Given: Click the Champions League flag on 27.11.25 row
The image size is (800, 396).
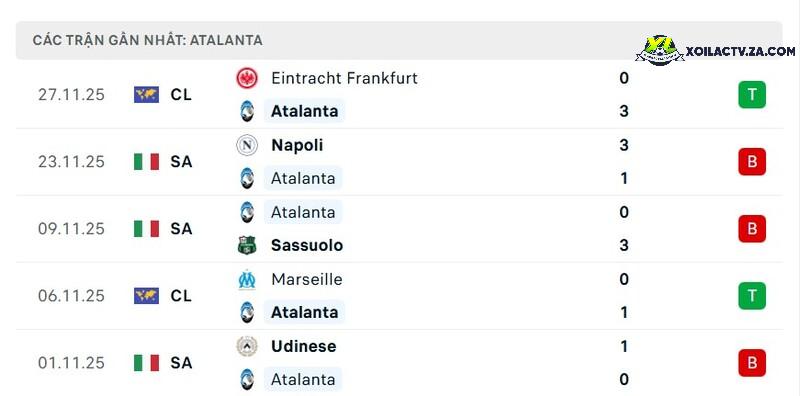Looking at the screenshot, I should click(x=146, y=94).
